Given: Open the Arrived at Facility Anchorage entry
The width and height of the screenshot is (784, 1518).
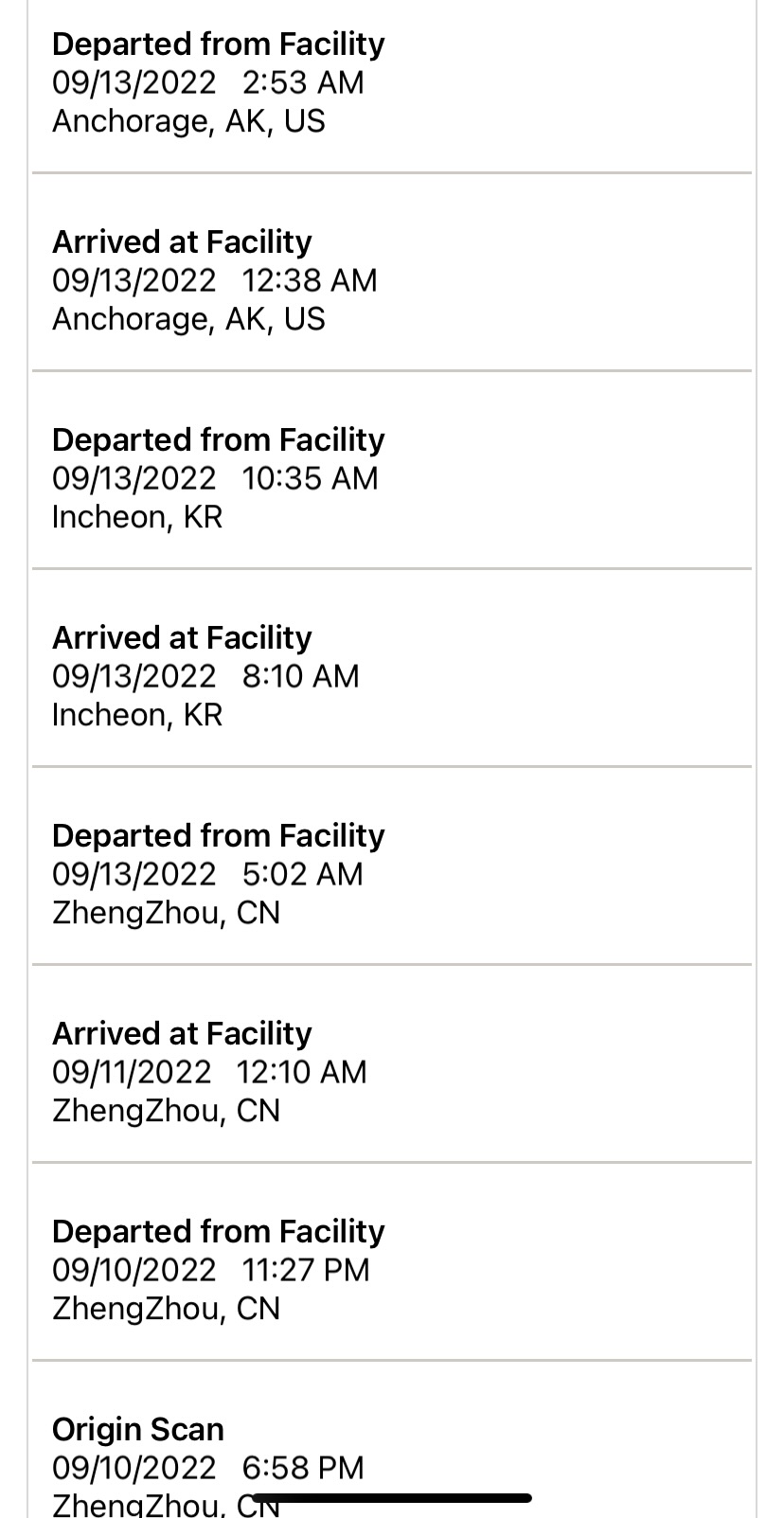Looking at the screenshot, I should pyautogui.click(x=392, y=272).
